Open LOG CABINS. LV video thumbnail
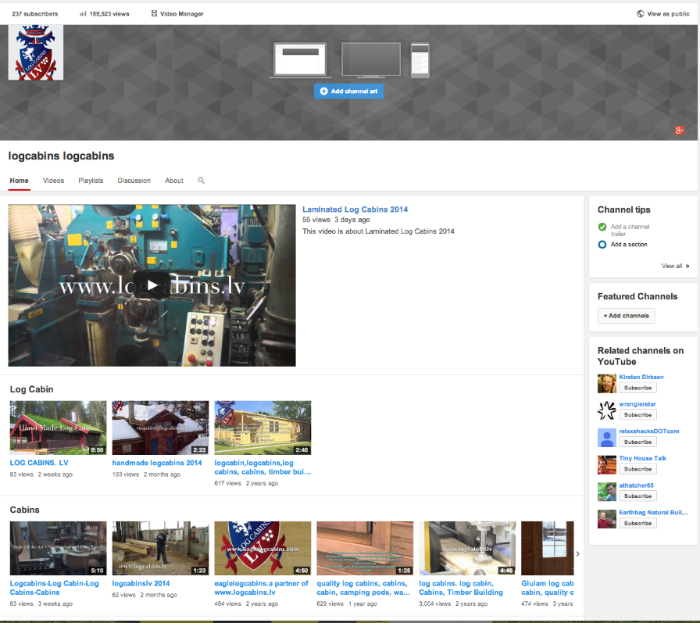700x623 pixels. tap(58, 428)
